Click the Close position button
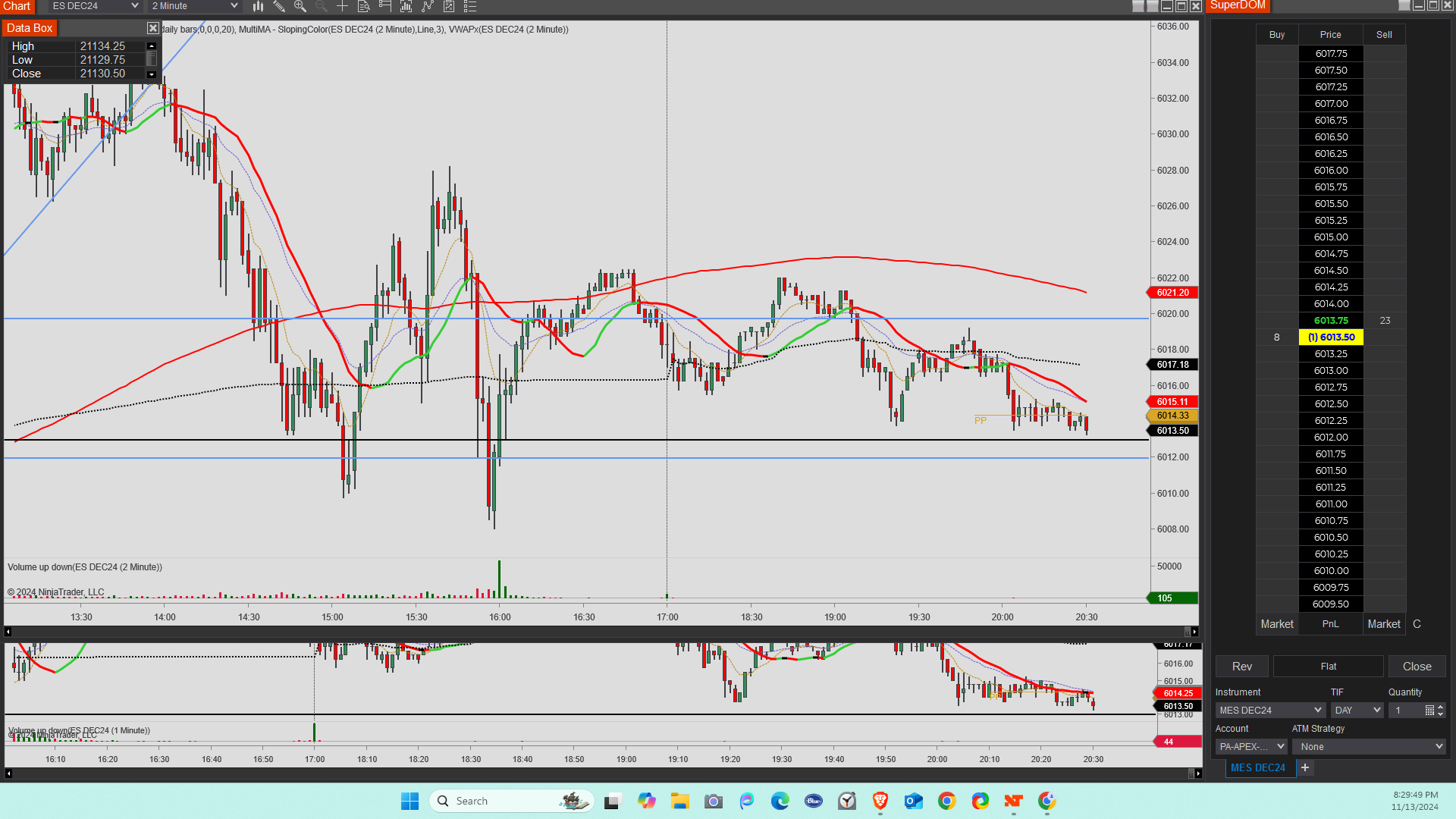 pos(1417,667)
